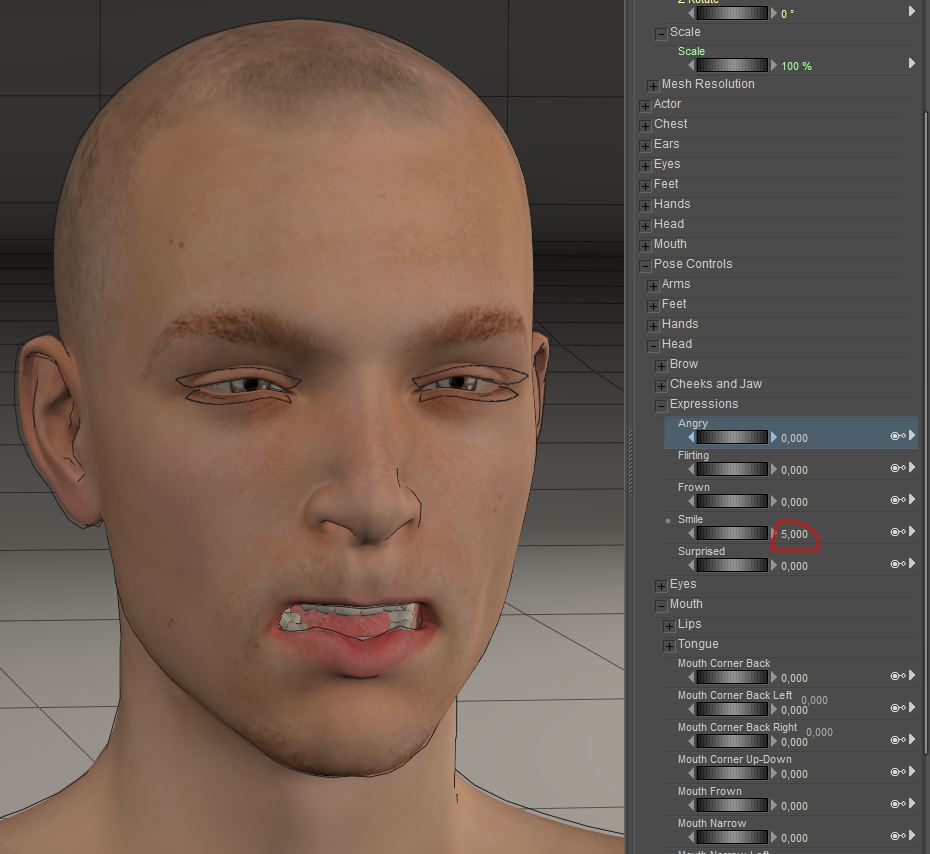Edit the Flirting value 0,000 field

(794, 470)
